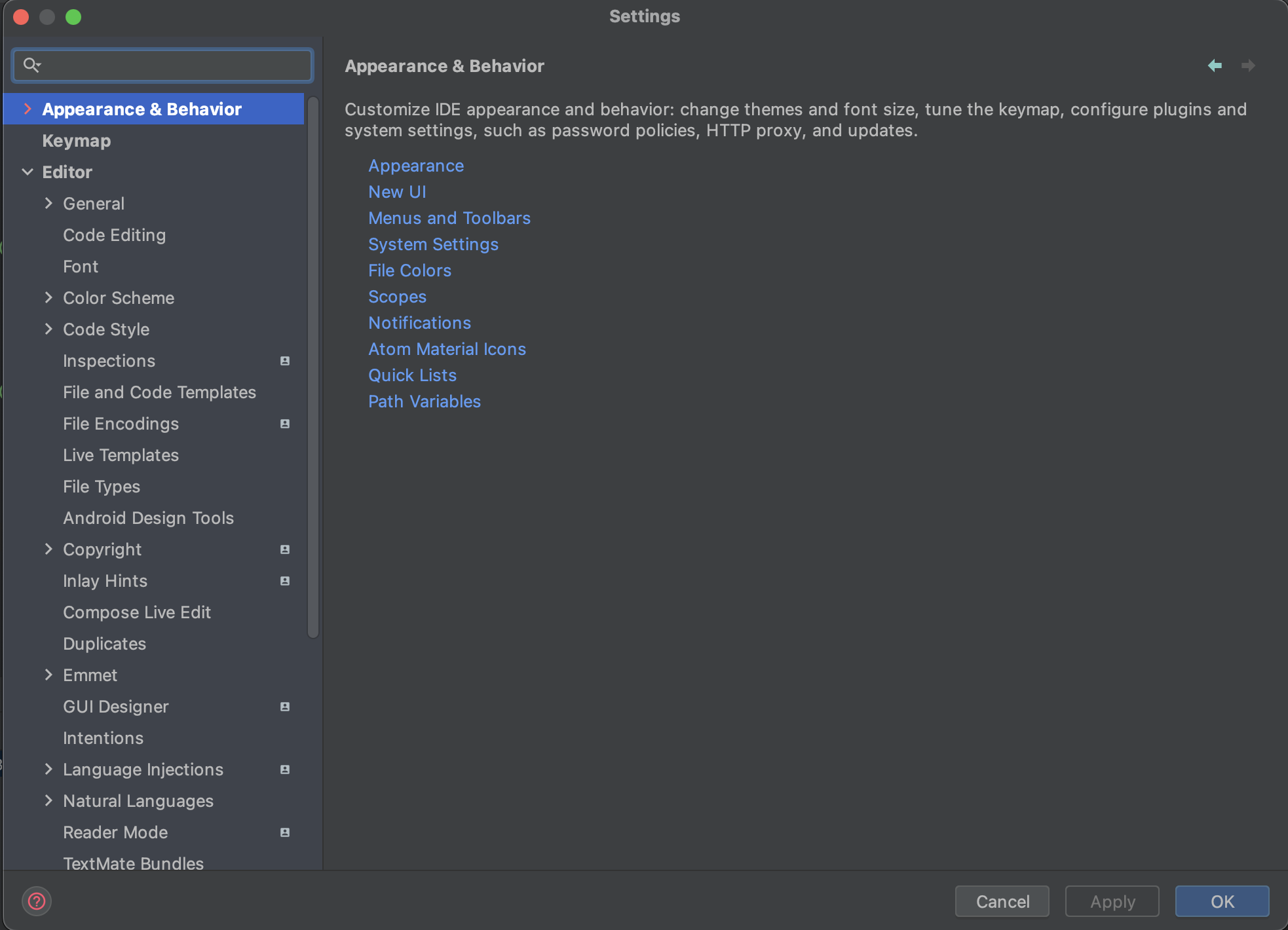The height and width of the screenshot is (930, 1288).
Task: Click the help question mark icon
Action: [x=37, y=901]
